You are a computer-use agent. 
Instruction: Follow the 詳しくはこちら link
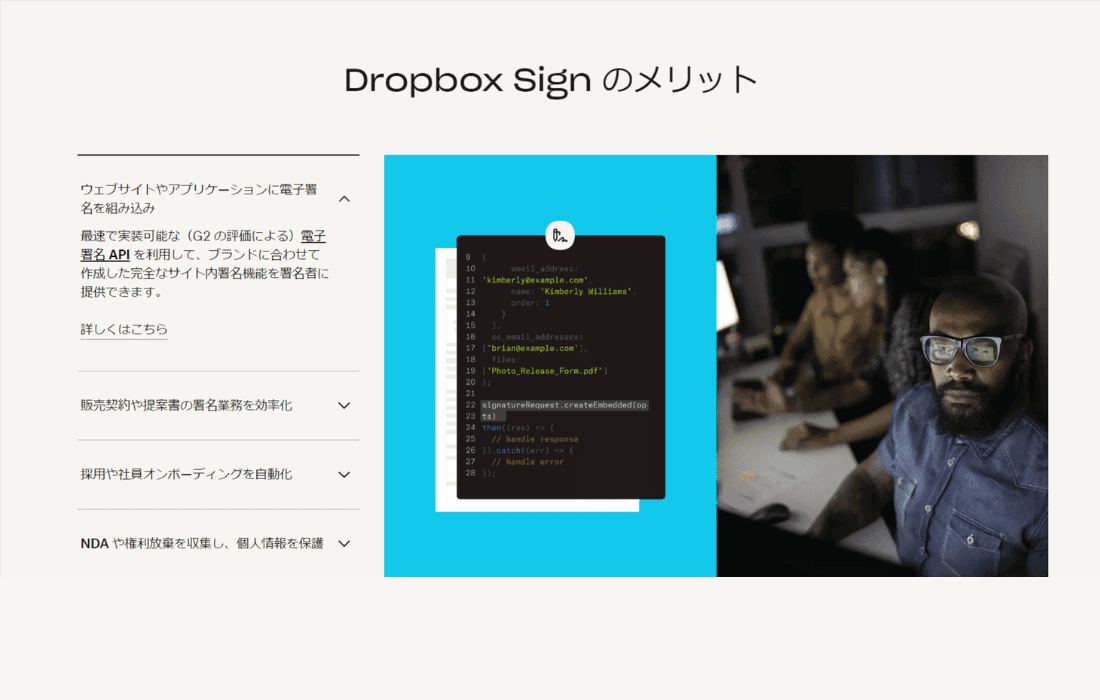pos(123,329)
